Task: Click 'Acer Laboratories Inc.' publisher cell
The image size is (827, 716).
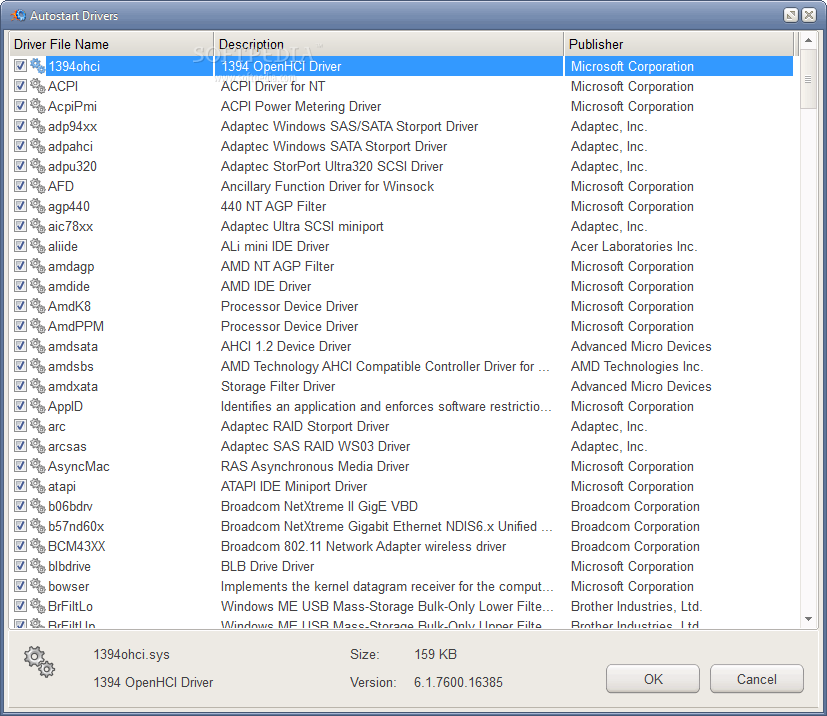Action: (x=634, y=246)
